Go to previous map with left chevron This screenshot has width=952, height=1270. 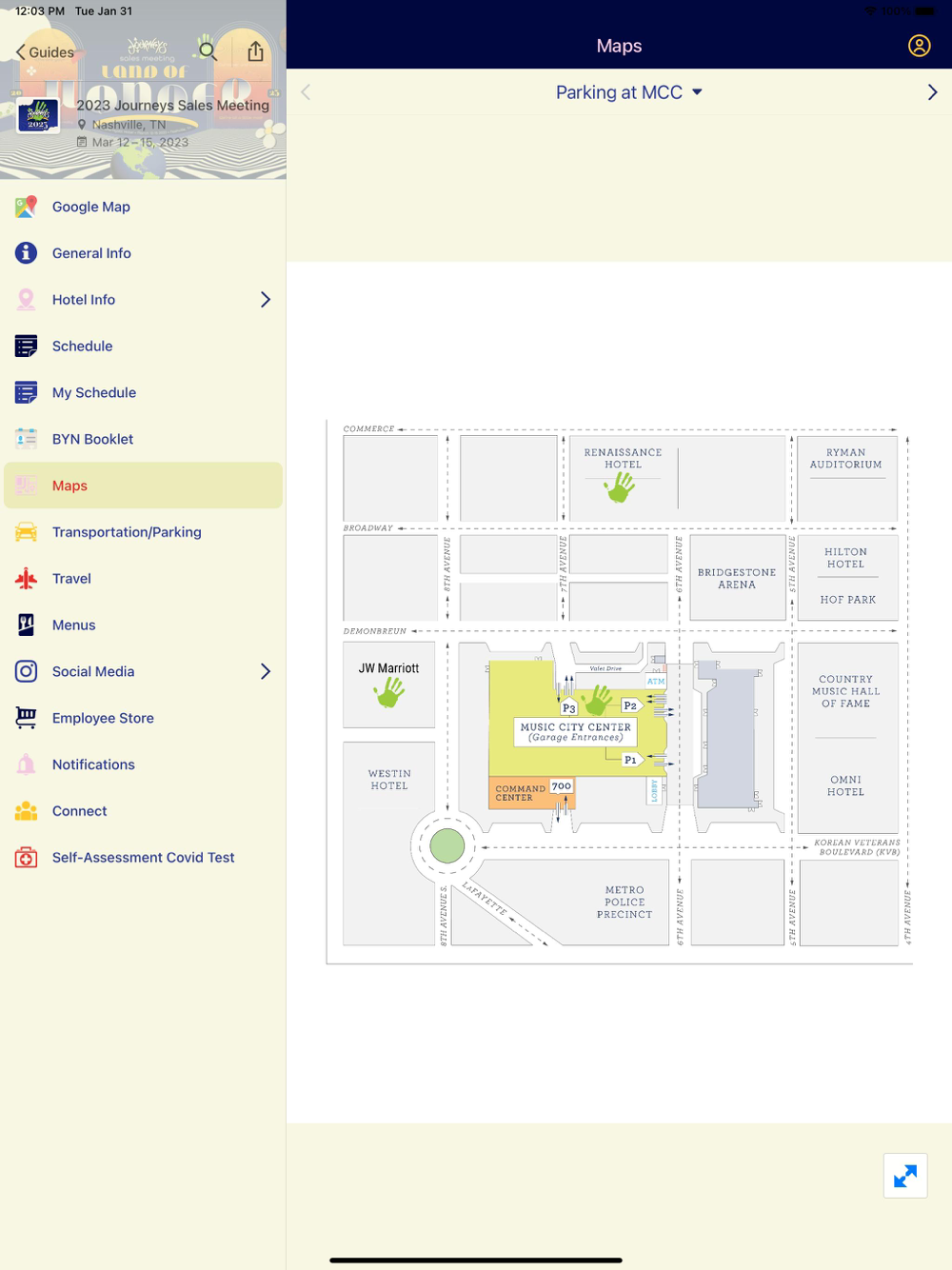pos(306,92)
